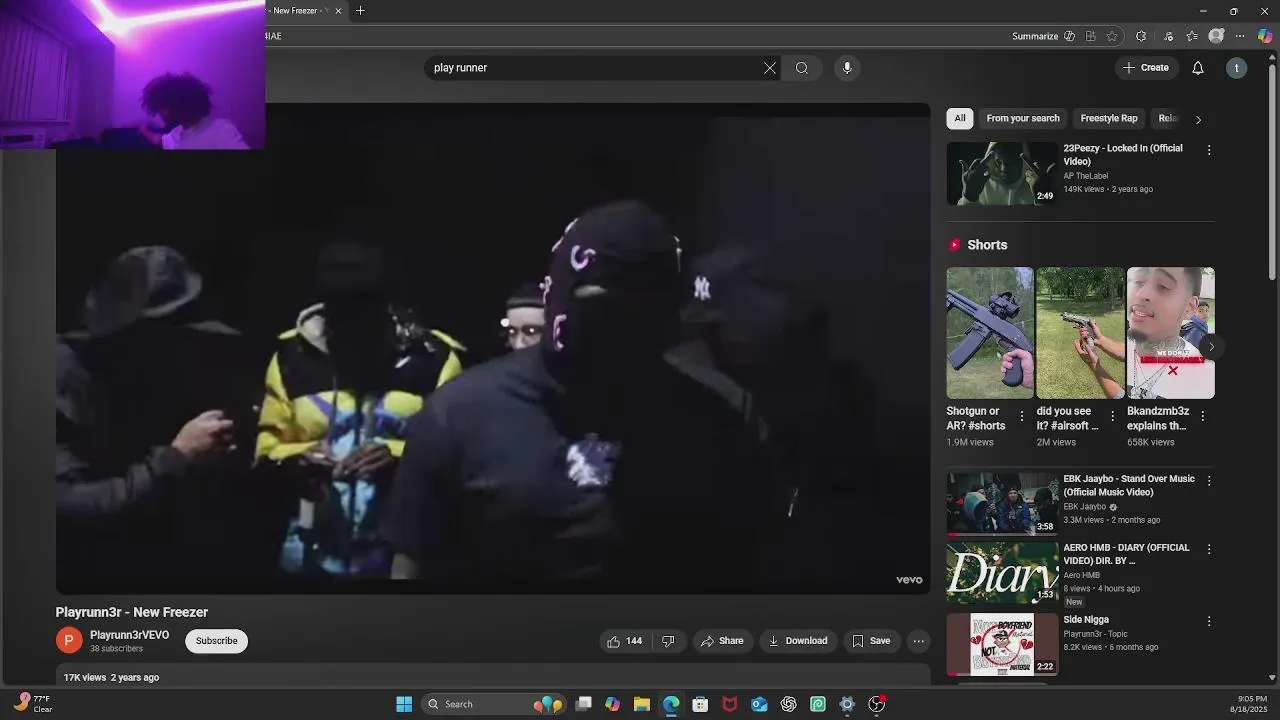Download the video
The width and height of the screenshot is (1280, 720).
point(798,641)
